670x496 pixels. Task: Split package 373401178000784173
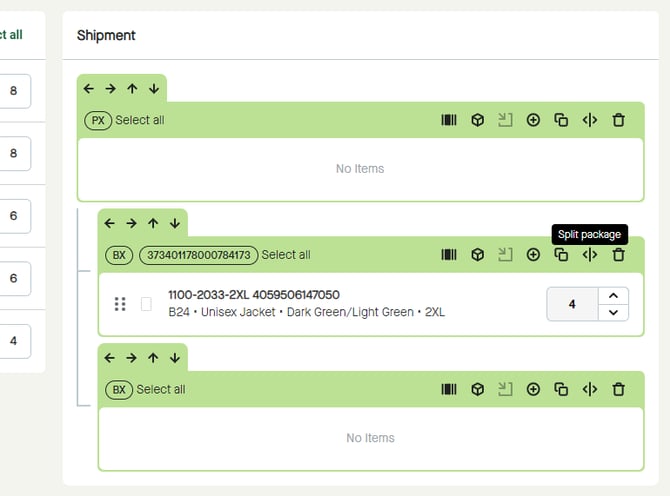590,255
